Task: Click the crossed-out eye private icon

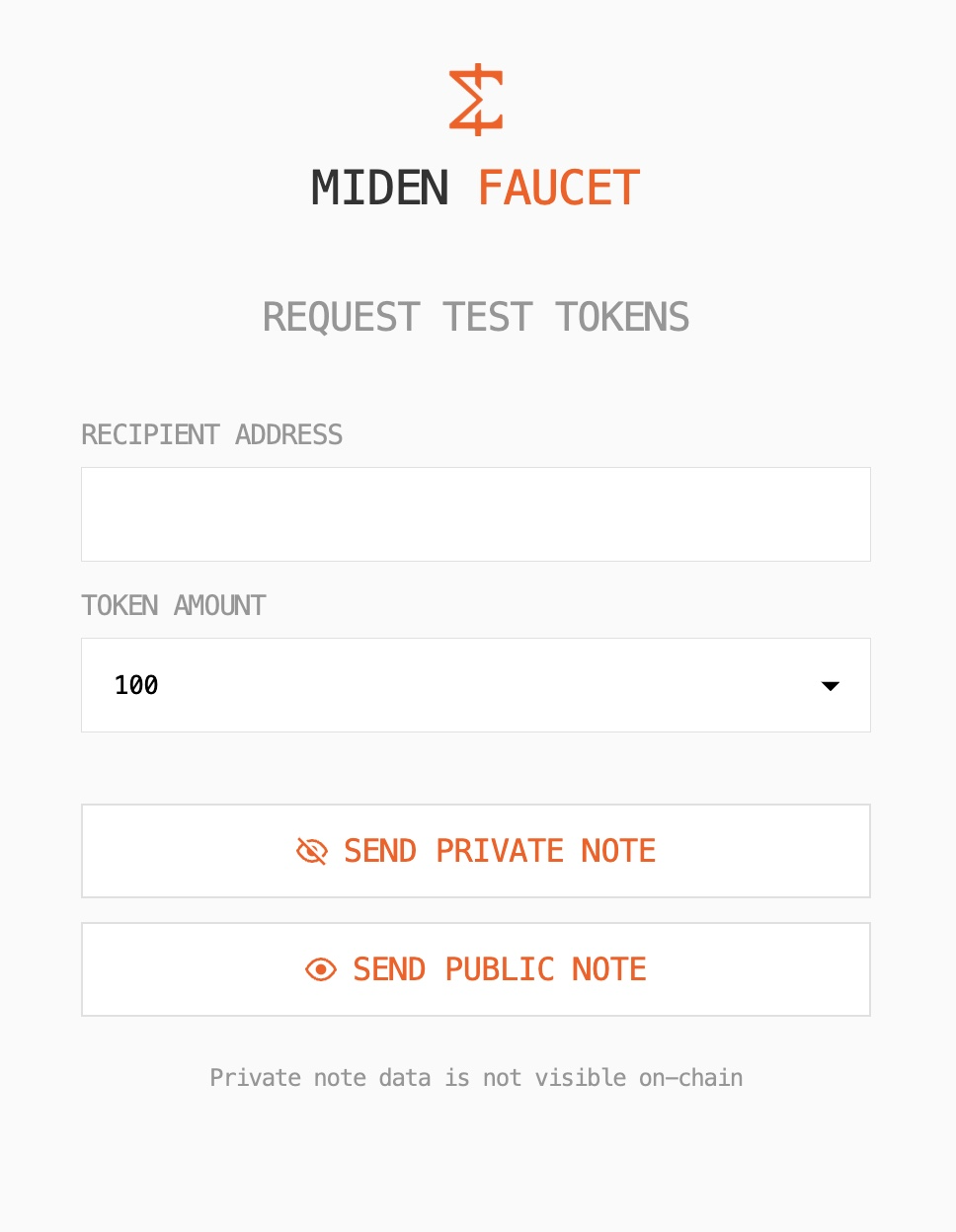Action: pyautogui.click(x=312, y=851)
